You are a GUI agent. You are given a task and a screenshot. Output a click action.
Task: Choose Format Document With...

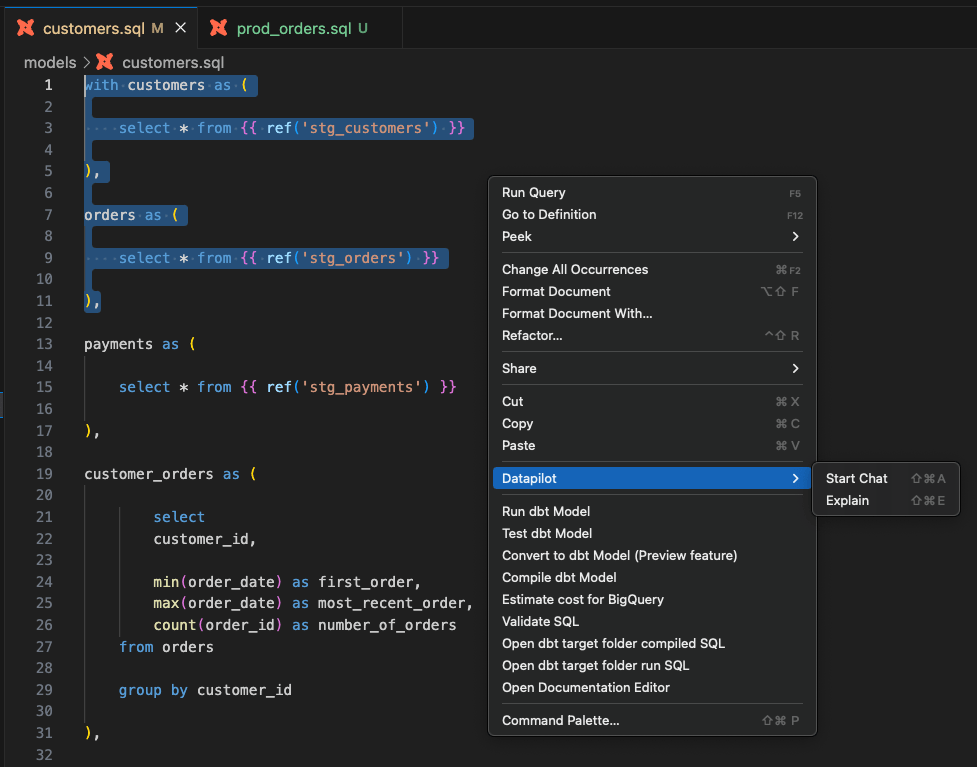[x=652, y=313]
